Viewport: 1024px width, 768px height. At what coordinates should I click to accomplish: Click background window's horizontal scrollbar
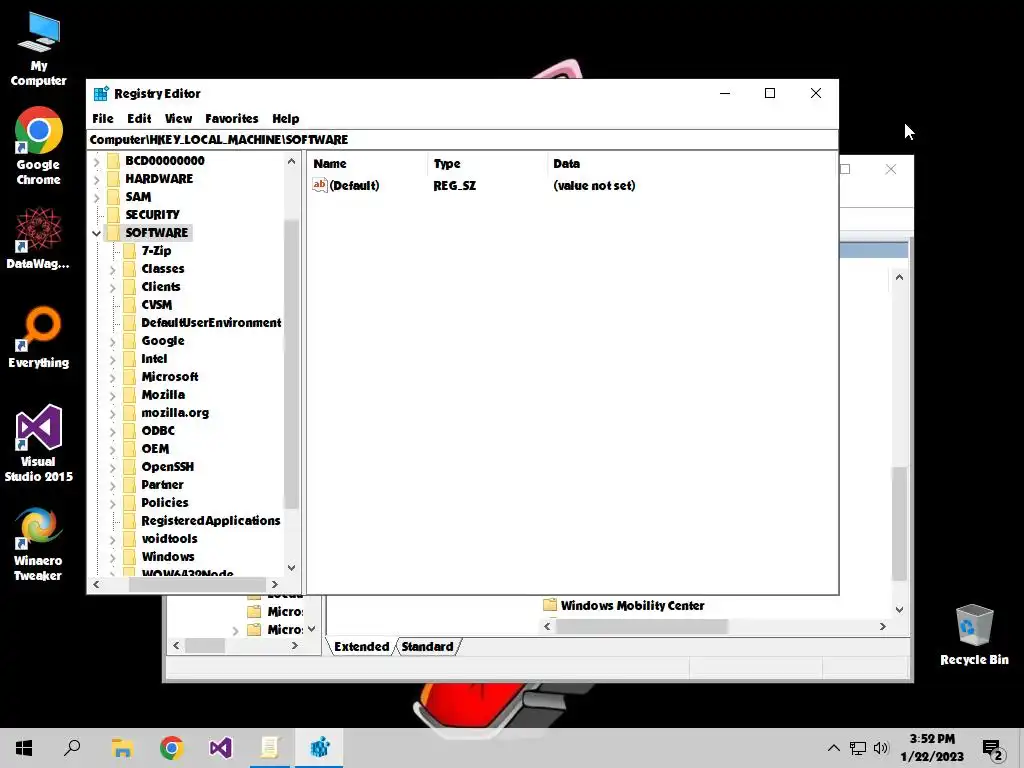pos(642,626)
